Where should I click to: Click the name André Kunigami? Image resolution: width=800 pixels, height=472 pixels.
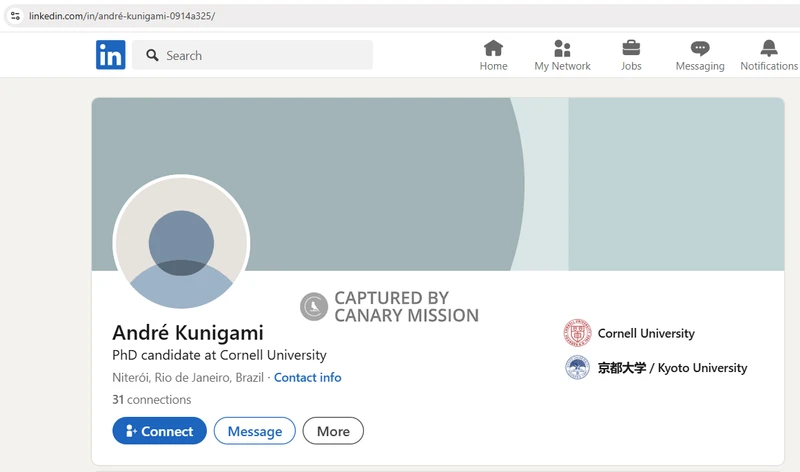tap(188, 333)
